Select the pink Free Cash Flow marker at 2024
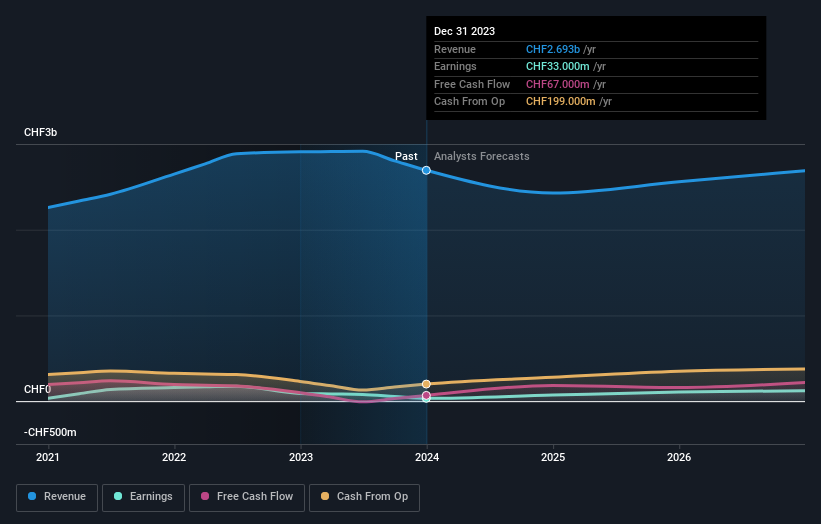 coord(426,395)
